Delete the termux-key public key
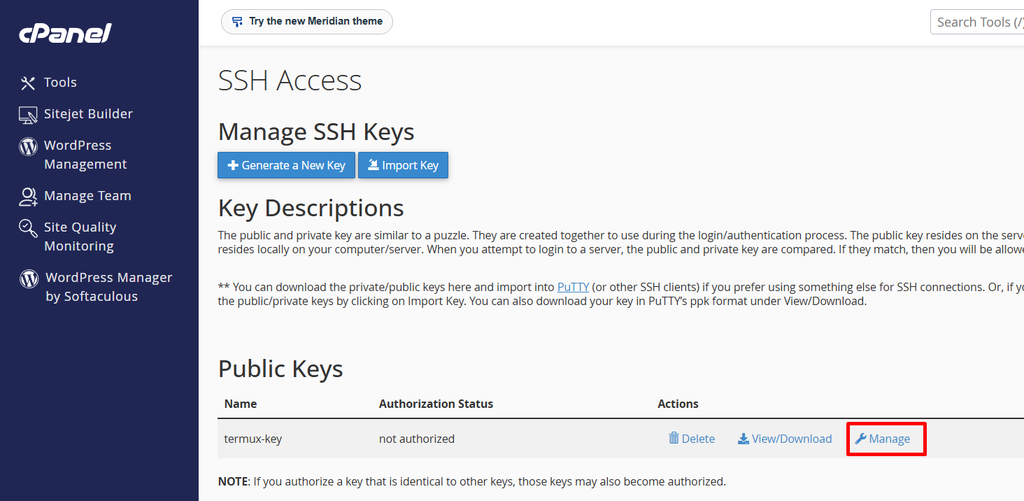Screen dimensions: 1024x501 692,439
